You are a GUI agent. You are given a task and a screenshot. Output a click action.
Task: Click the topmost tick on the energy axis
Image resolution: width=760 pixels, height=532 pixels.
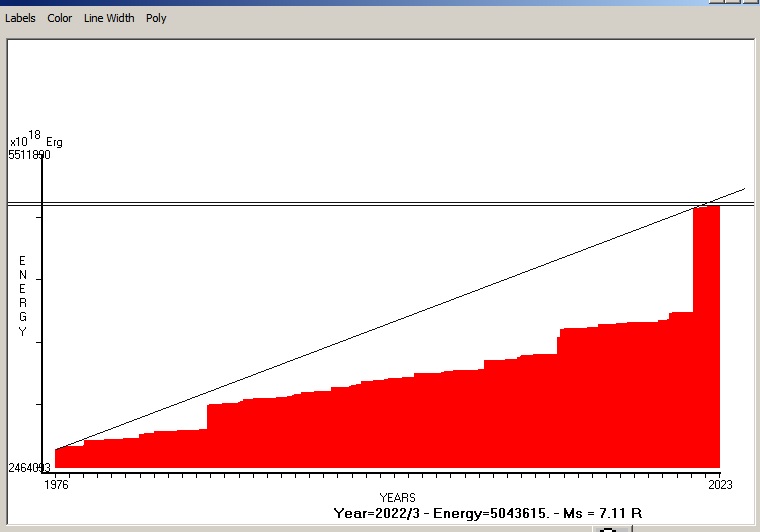point(40,216)
